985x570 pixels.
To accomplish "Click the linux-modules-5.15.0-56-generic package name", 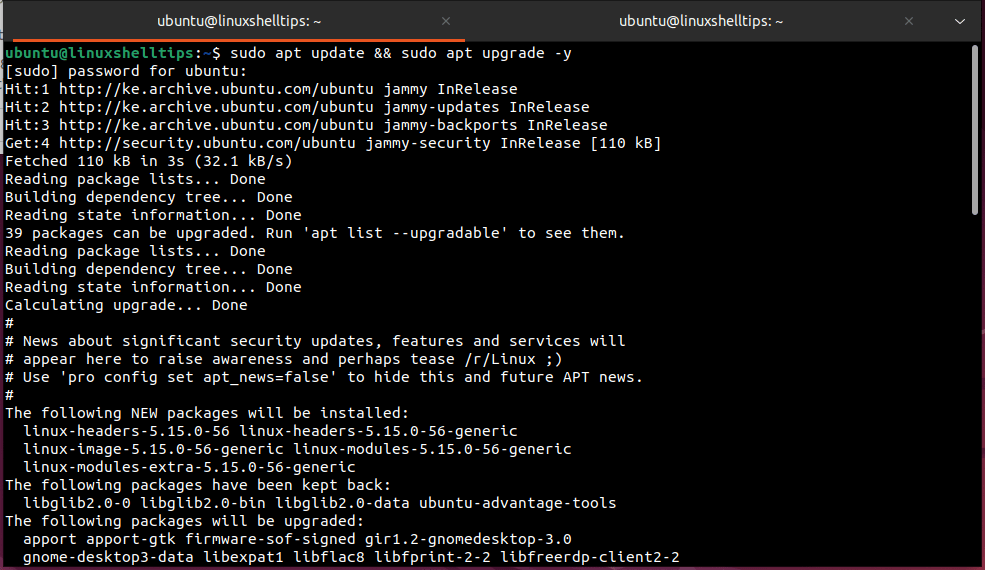I will point(432,449).
